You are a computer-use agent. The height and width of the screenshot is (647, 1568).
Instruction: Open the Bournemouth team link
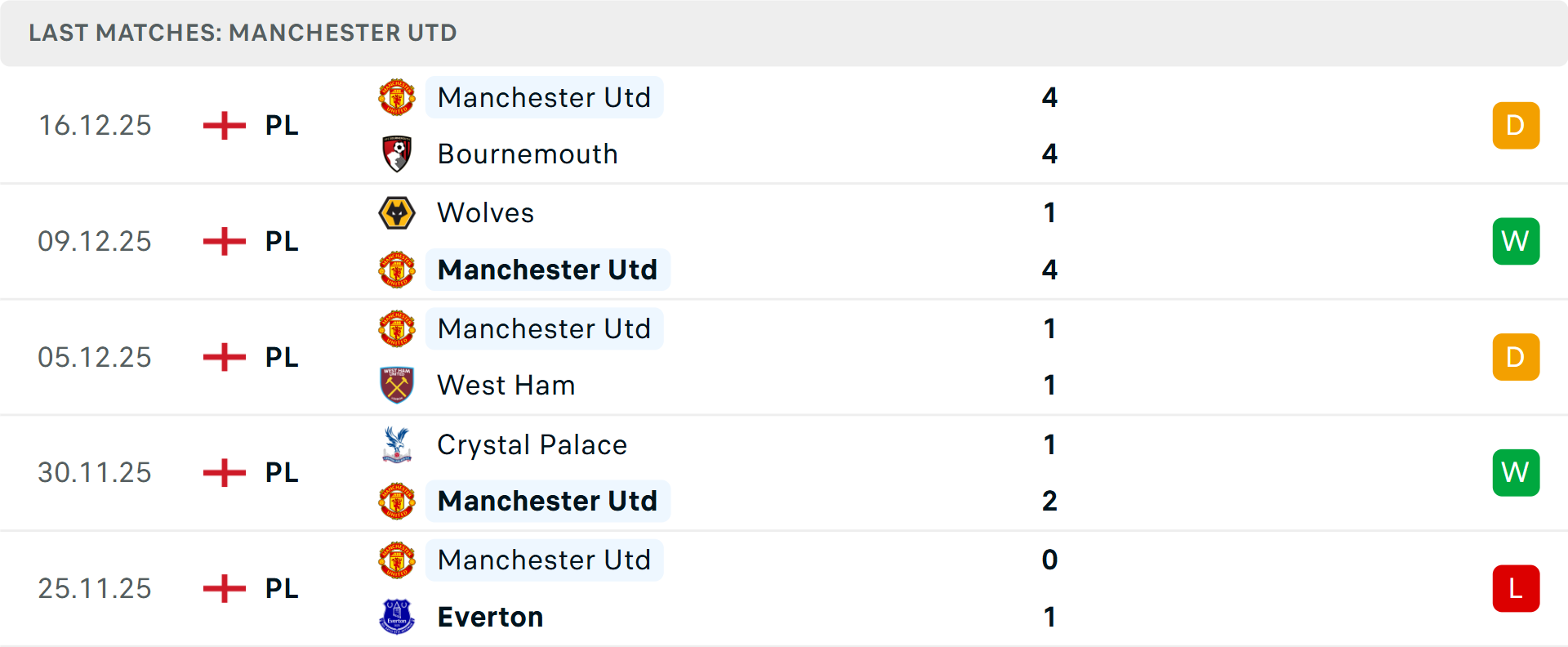tap(528, 154)
